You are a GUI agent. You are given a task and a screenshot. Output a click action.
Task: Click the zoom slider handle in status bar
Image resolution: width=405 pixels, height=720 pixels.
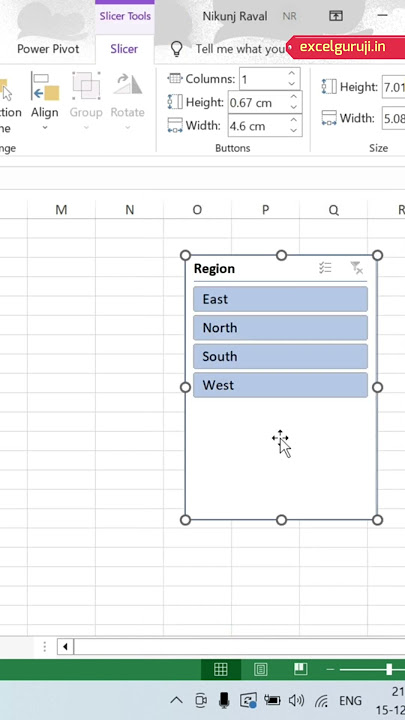pos(389,669)
